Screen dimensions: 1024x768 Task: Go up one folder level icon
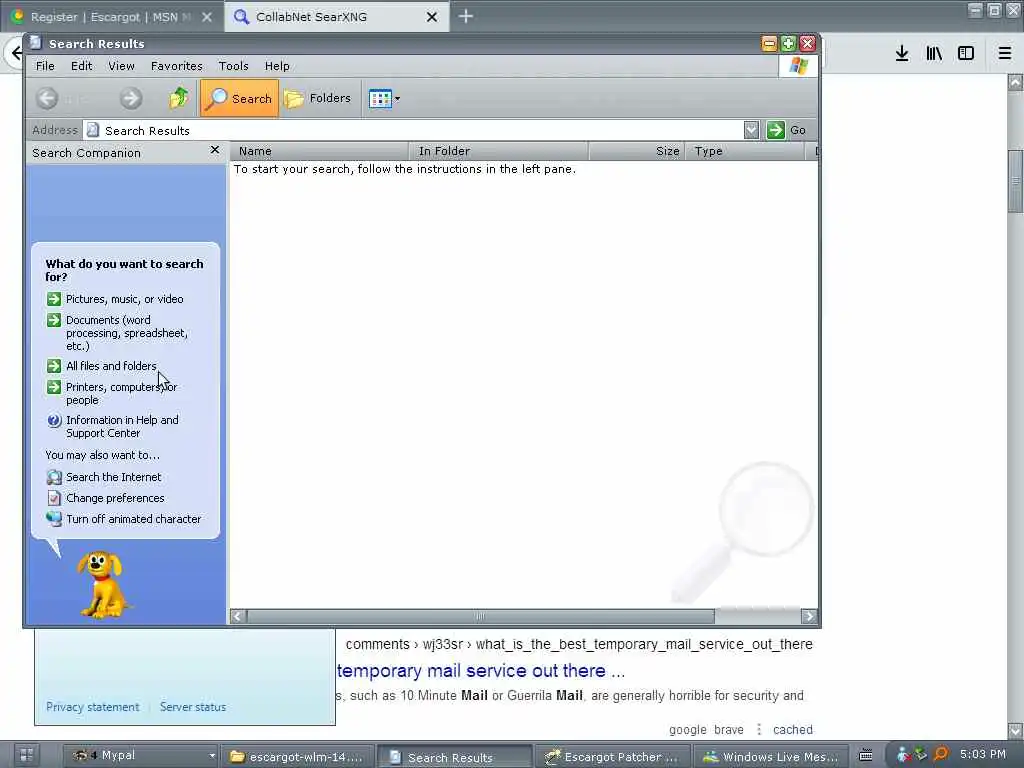pos(178,99)
